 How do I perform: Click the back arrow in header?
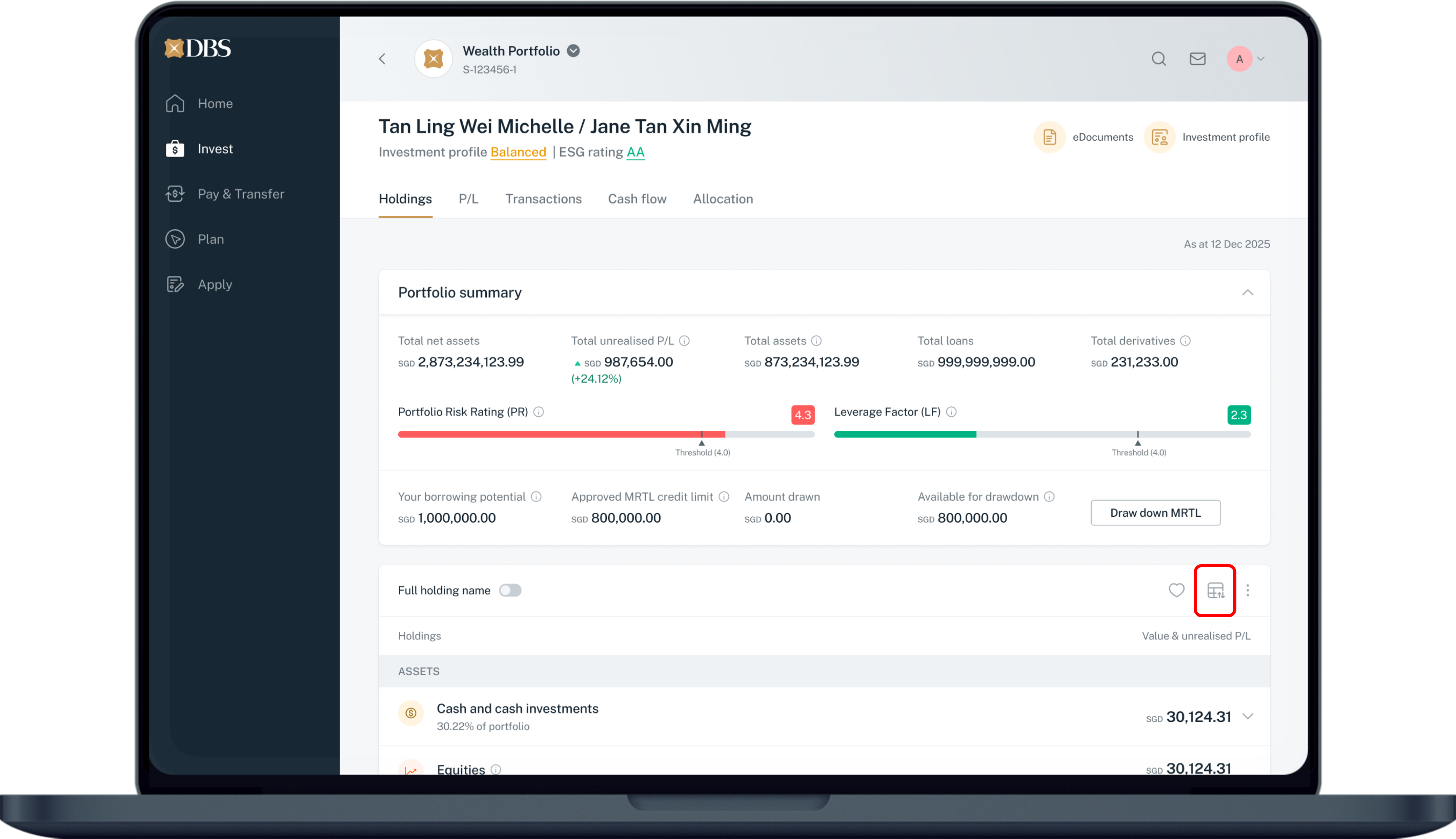[x=382, y=59]
